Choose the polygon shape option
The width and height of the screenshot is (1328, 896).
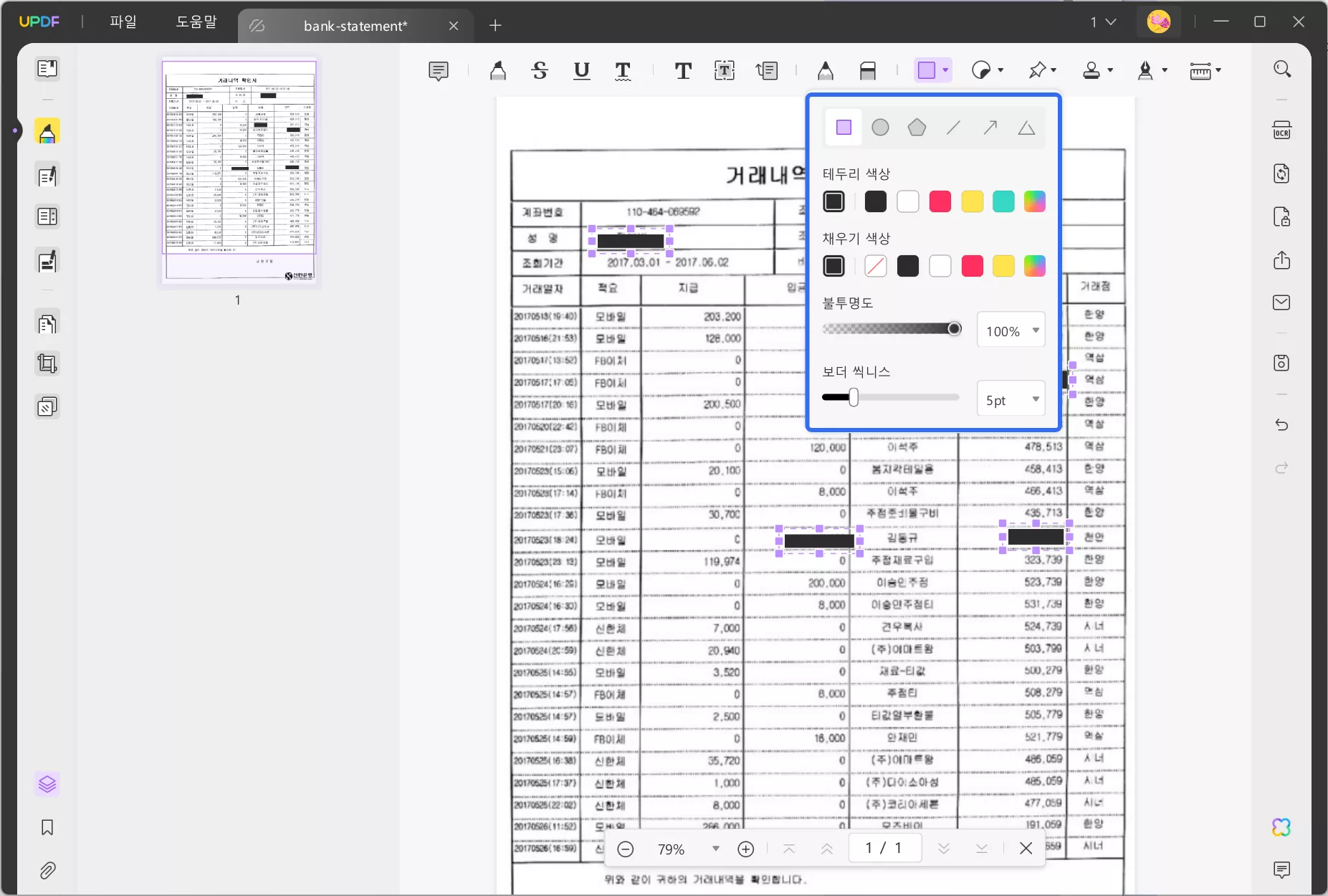pos(917,128)
